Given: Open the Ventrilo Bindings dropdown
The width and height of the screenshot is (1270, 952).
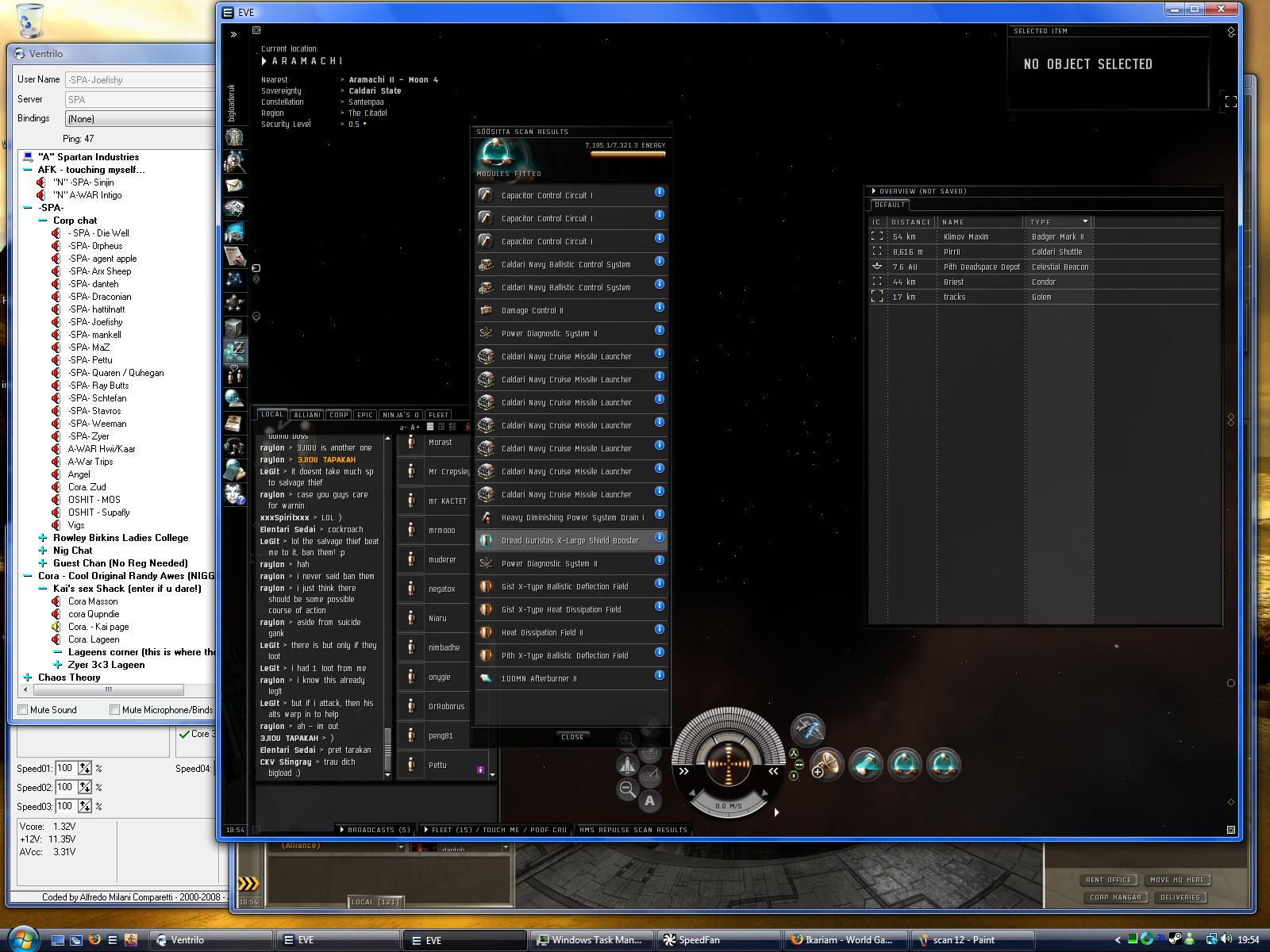Looking at the screenshot, I should (x=140, y=119).
